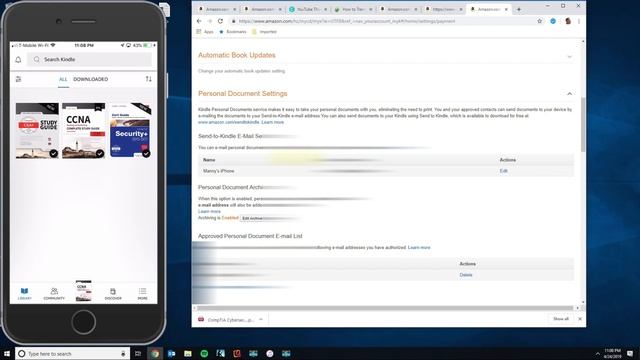Open Spotify from the taskbar

click(204, 353)
